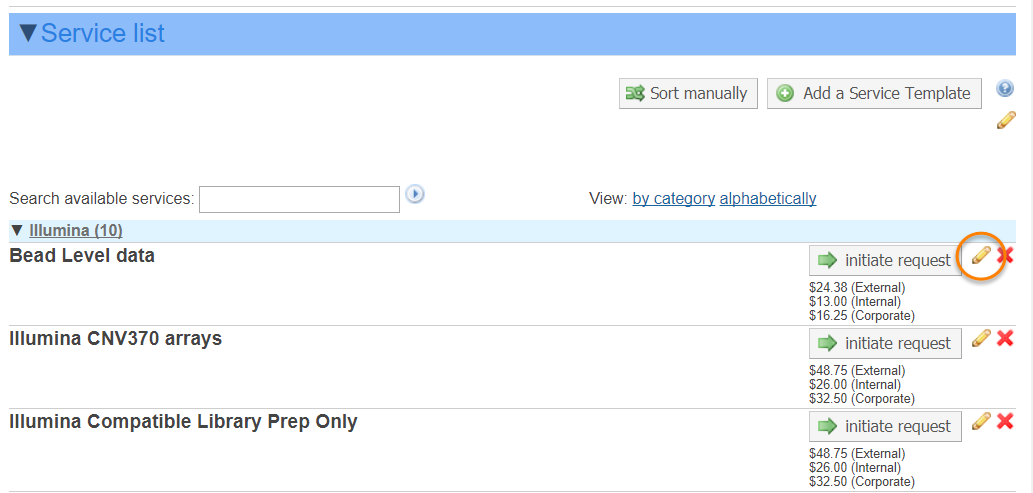Initiate request for Bead Level data
1033x493 pixels.
[x=885, y=260]
